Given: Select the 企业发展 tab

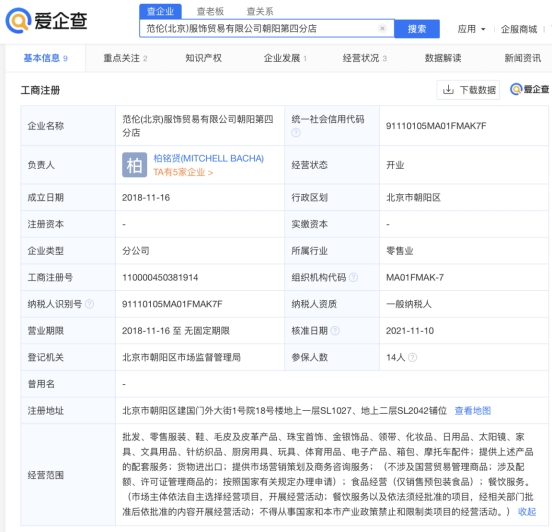Looking at the screenshot, I should coord(285,58).
